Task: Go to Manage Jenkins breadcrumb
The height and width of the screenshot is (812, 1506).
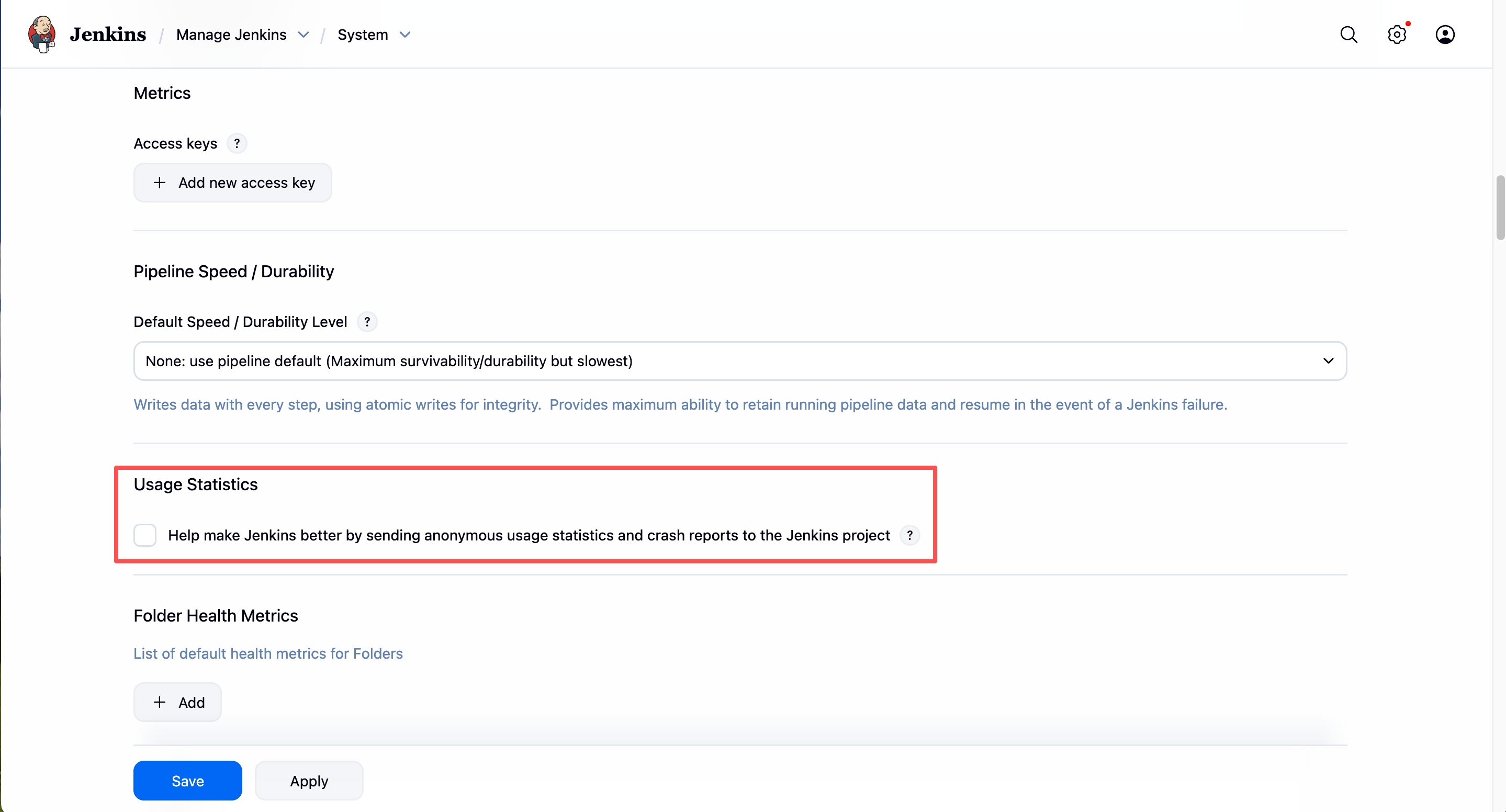Action: (x=231, y=35)
